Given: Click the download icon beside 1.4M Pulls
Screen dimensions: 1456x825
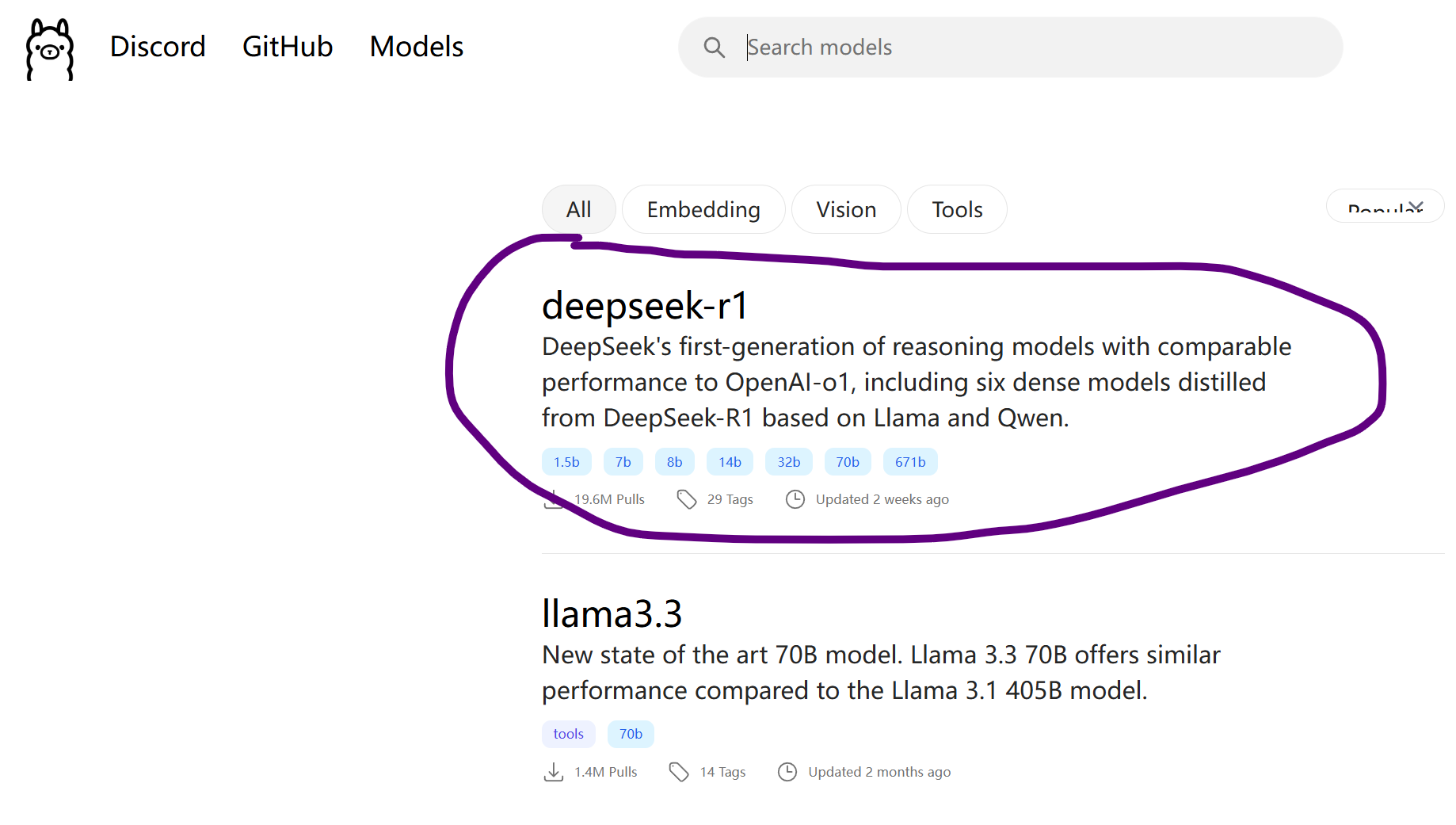Looking at the screenshot, I should (x=554, y=772).
